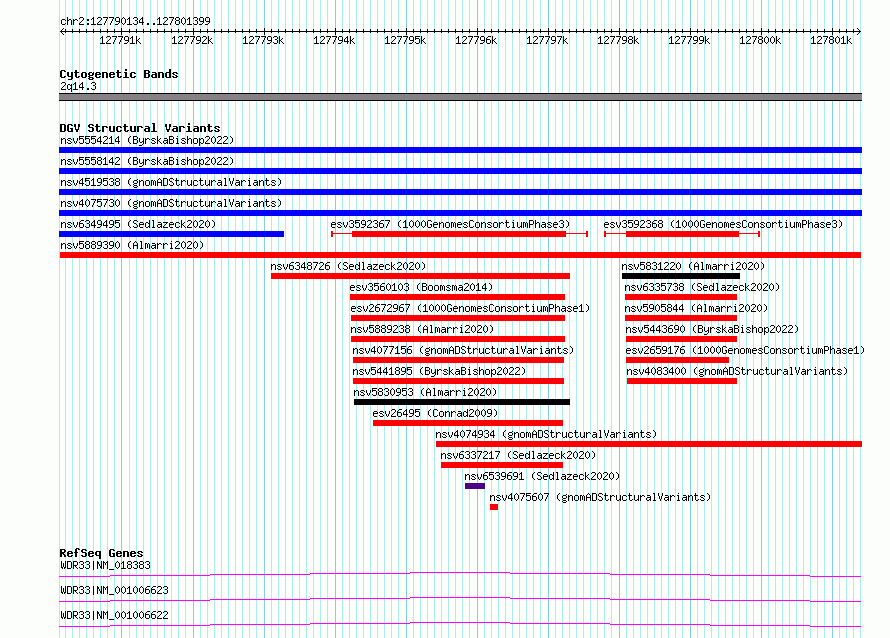
Task: Open the nsv5830953 (Almarri2020) label
Action: (x=425, y=392)
